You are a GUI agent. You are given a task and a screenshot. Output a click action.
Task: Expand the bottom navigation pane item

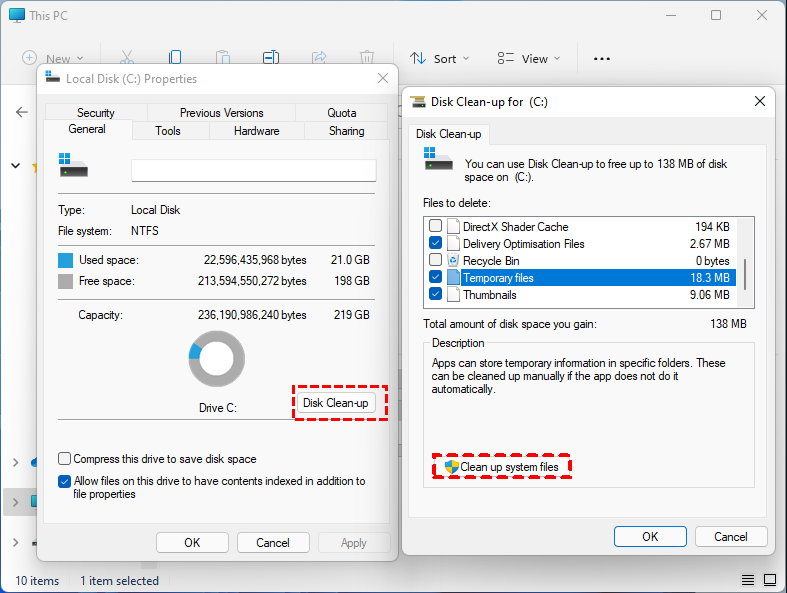tap(16, 542)
